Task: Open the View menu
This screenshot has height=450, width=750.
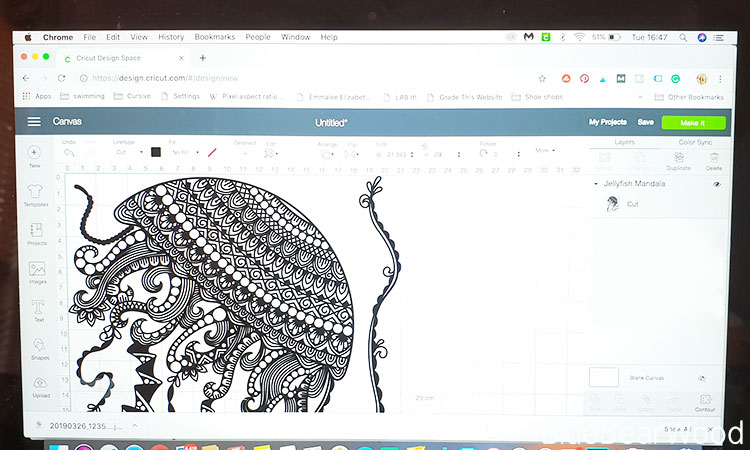Action: click(x=139, y=37)
